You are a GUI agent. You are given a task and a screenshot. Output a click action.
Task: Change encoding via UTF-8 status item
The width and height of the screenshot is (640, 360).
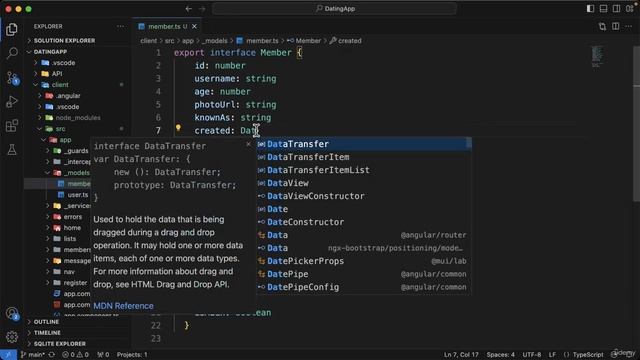[531, 355]
